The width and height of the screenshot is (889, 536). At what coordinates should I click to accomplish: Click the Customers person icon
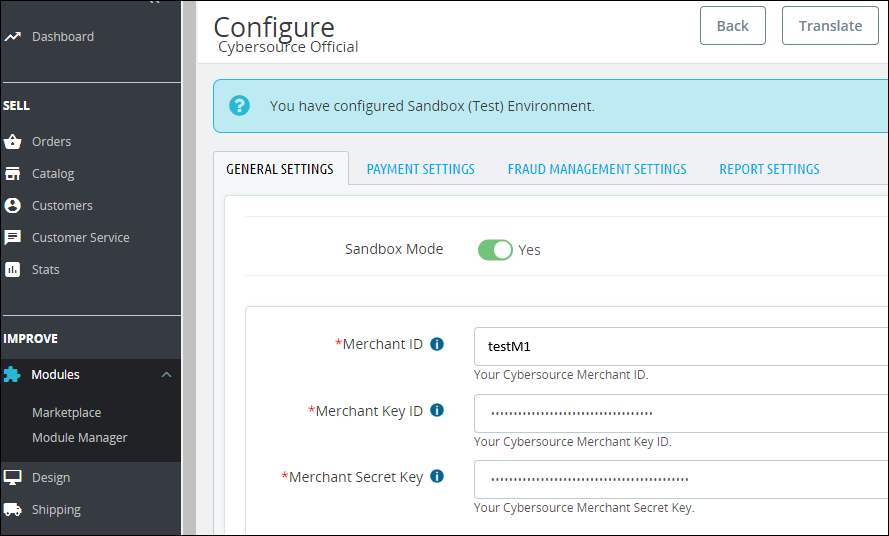click(x=12, y=205)
